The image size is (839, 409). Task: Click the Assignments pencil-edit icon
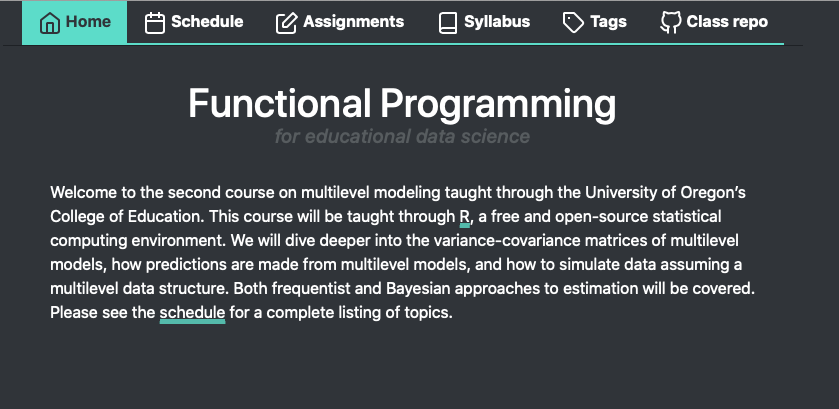(287, 23)
